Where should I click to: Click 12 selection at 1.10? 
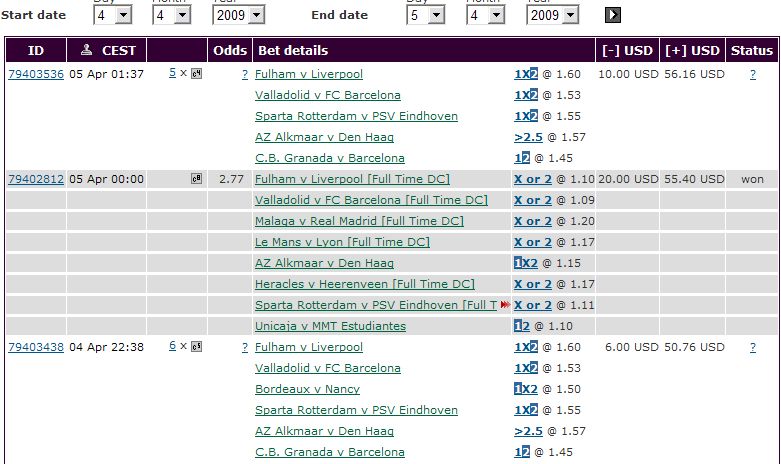click(x=521, y=326)
